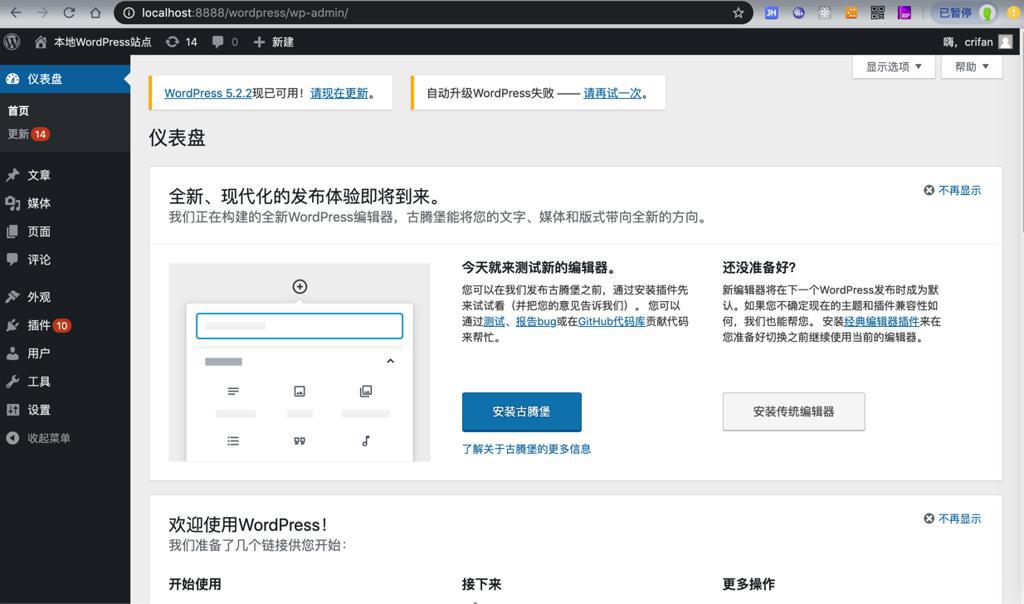Viewport: 1024px width, 604px height.
Task: Click the WordPress 5.2.2 link
Action: [208, 93]
